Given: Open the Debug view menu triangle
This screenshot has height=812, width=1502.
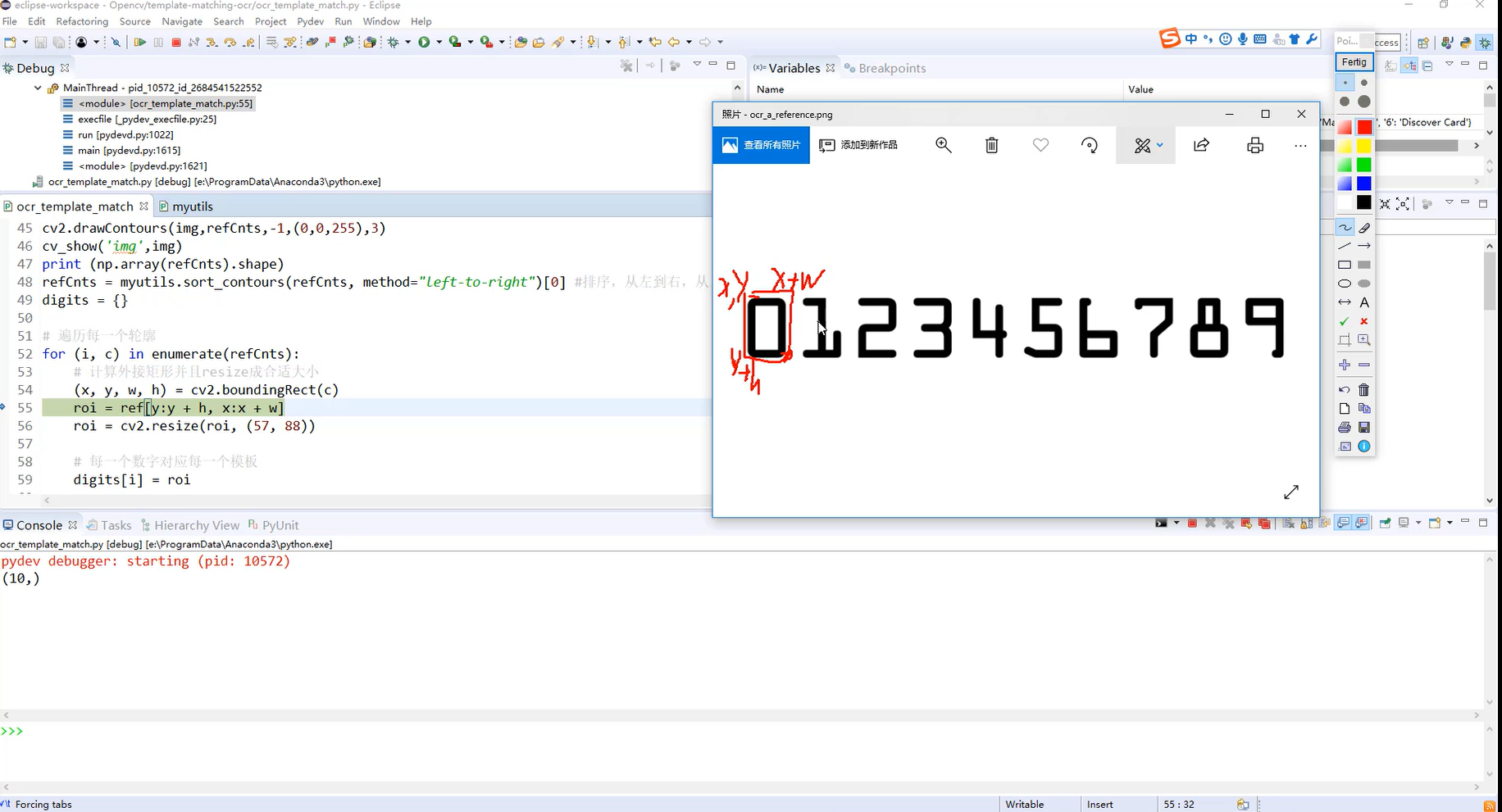Looking at the screenshot, I should (697, 64).
